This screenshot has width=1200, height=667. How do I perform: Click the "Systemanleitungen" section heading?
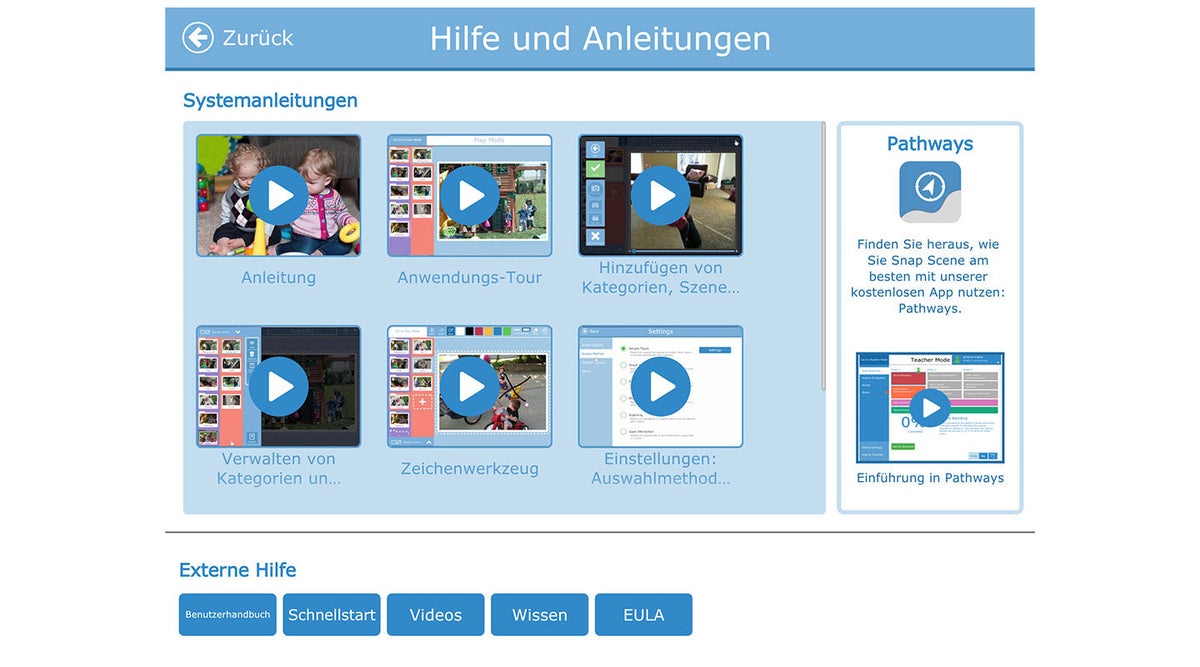click(270, 100)
